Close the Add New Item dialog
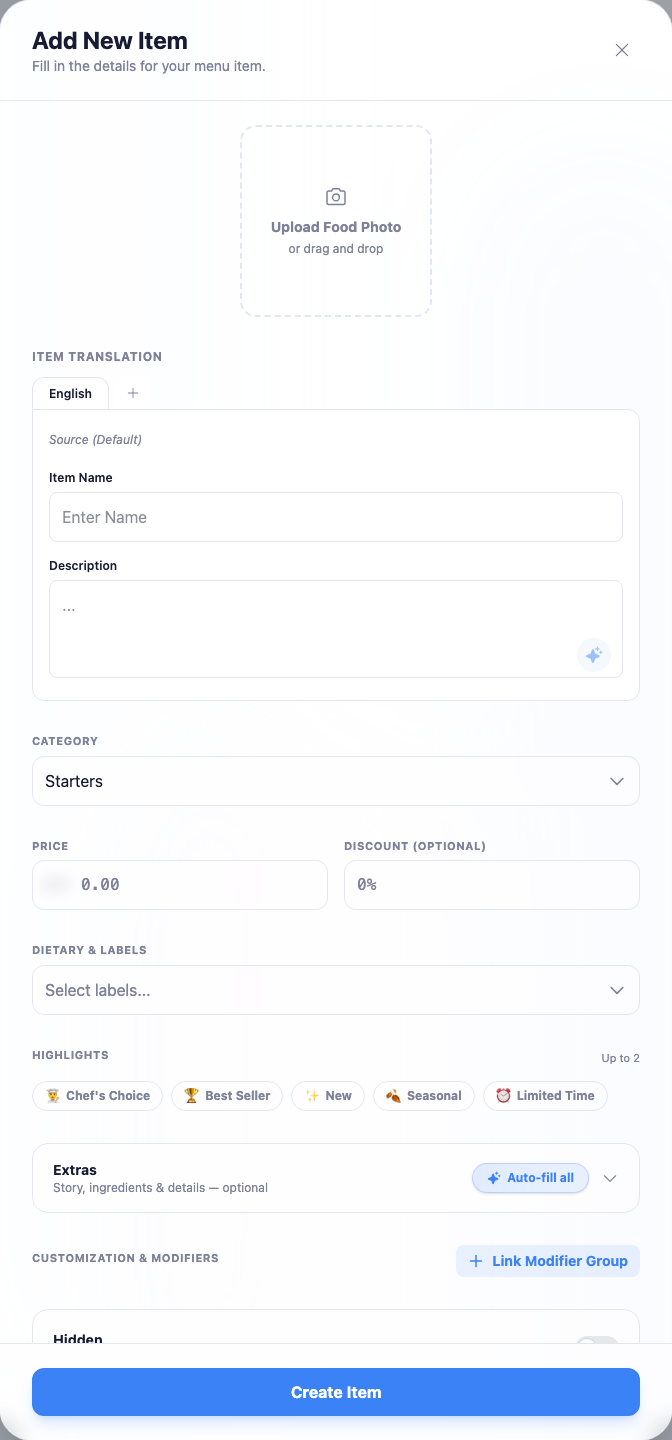This screenshot has height=1440, width=672. pos(622,50)
